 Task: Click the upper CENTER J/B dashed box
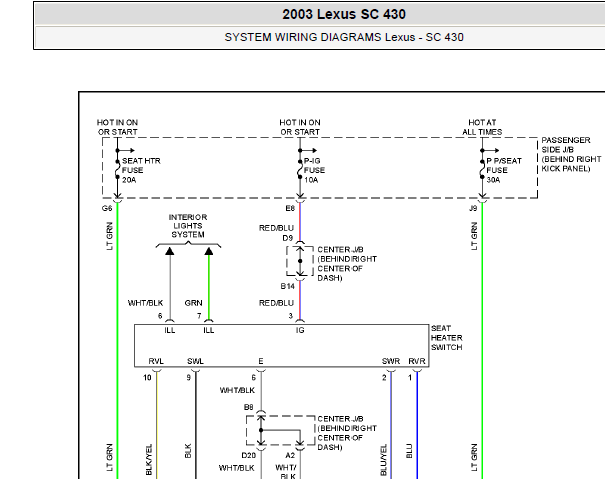[x=300, y=261]
